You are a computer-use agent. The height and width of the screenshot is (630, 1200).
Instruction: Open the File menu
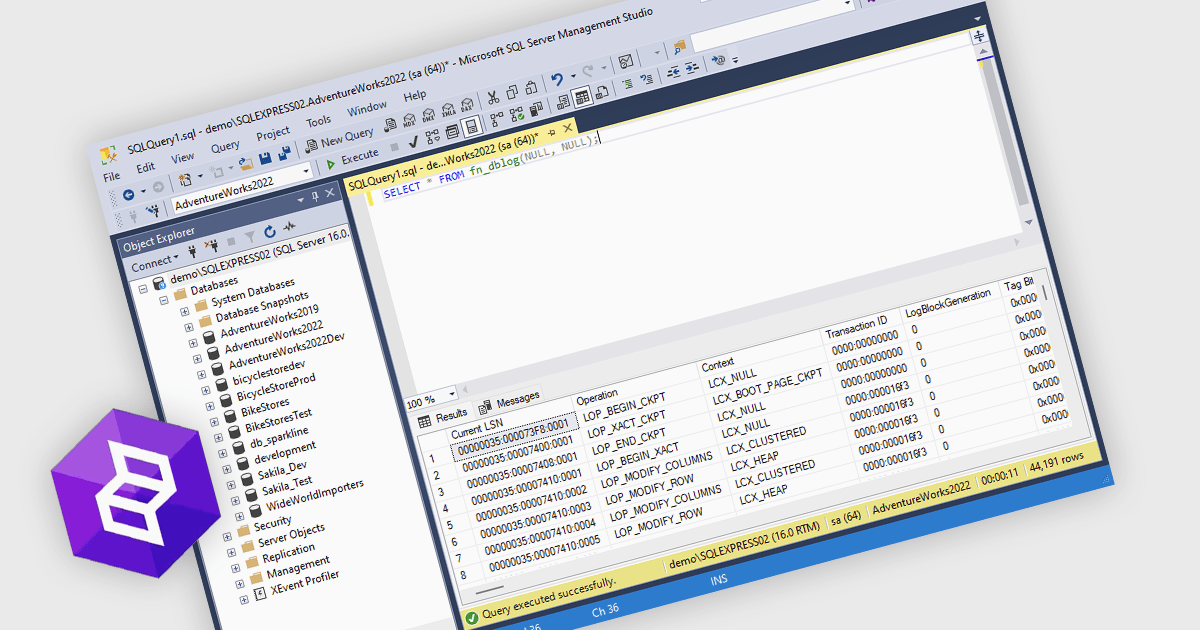tap(112, 177)
